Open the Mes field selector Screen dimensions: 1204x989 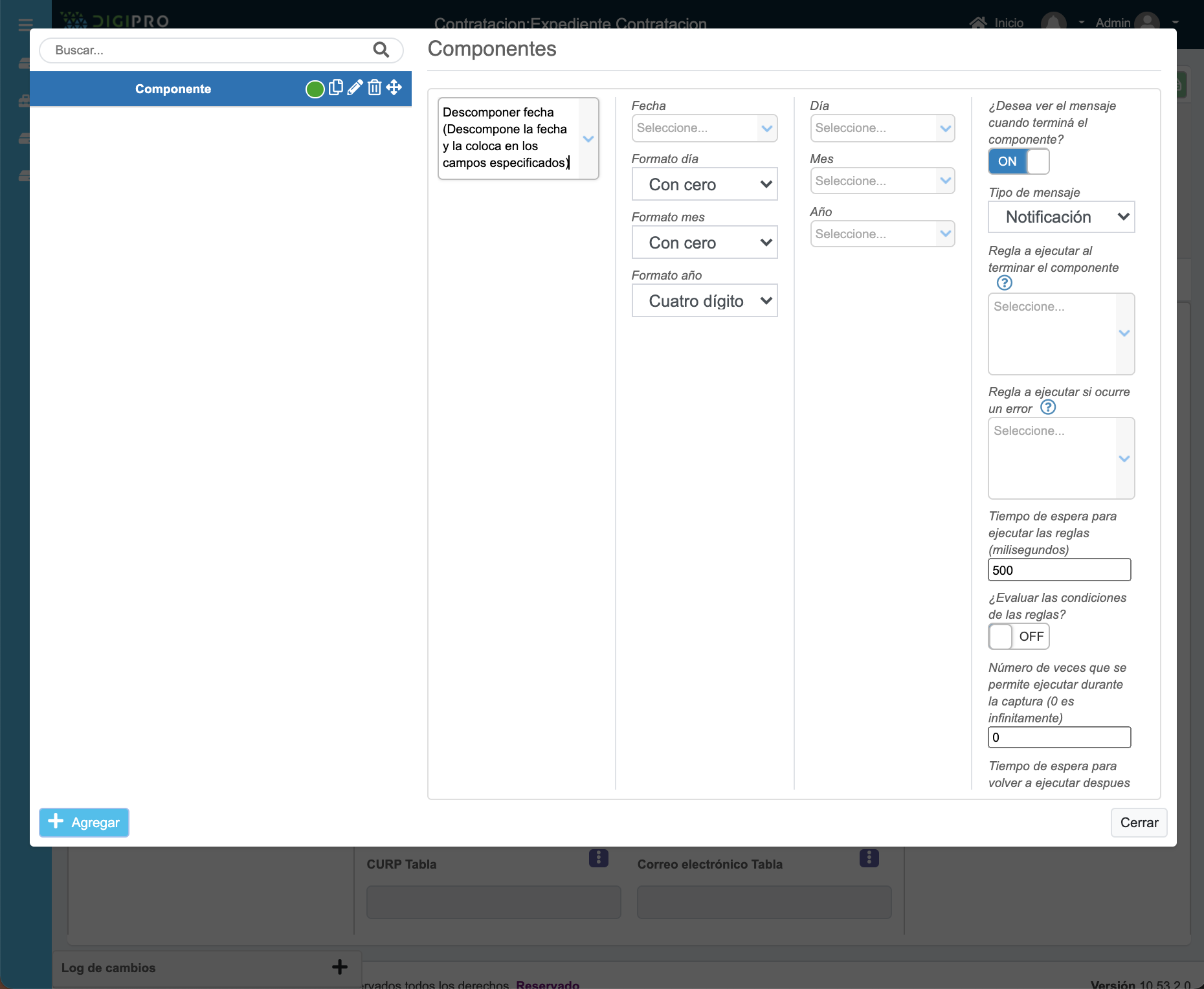click(x=882, y=181)
